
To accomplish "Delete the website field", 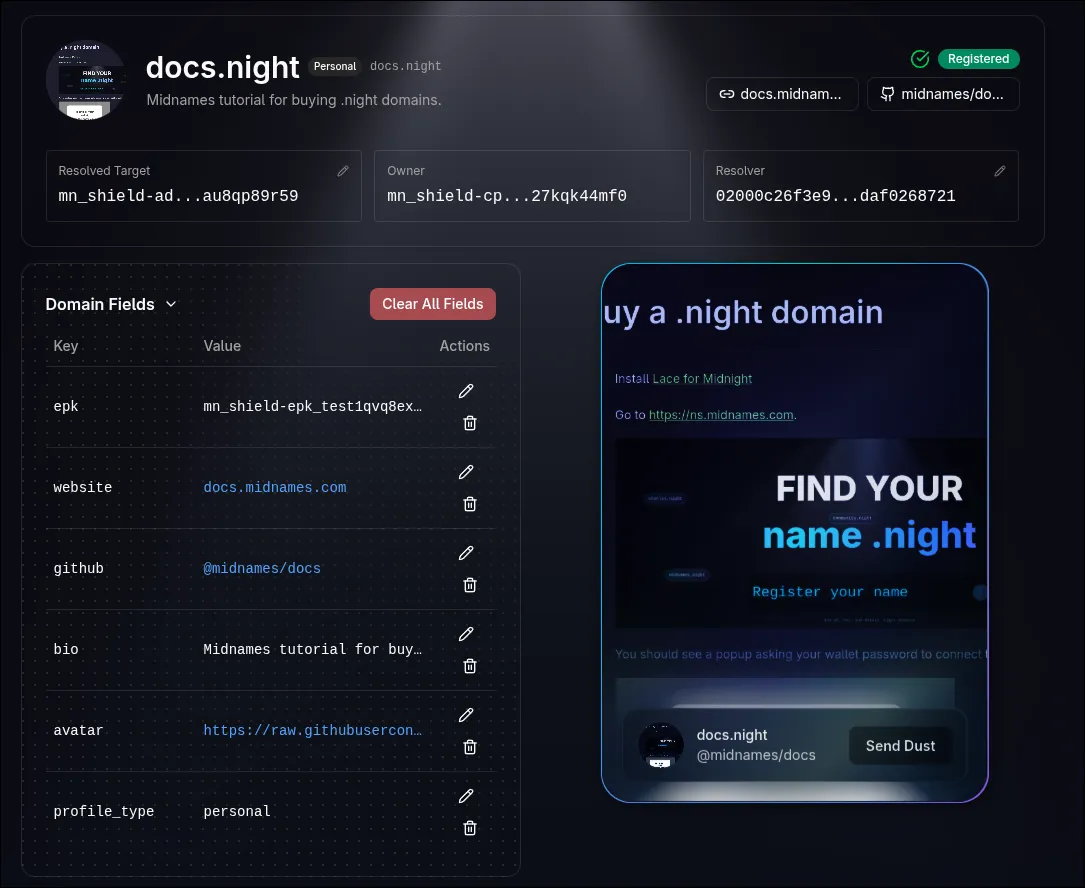I will click(470, 504).
